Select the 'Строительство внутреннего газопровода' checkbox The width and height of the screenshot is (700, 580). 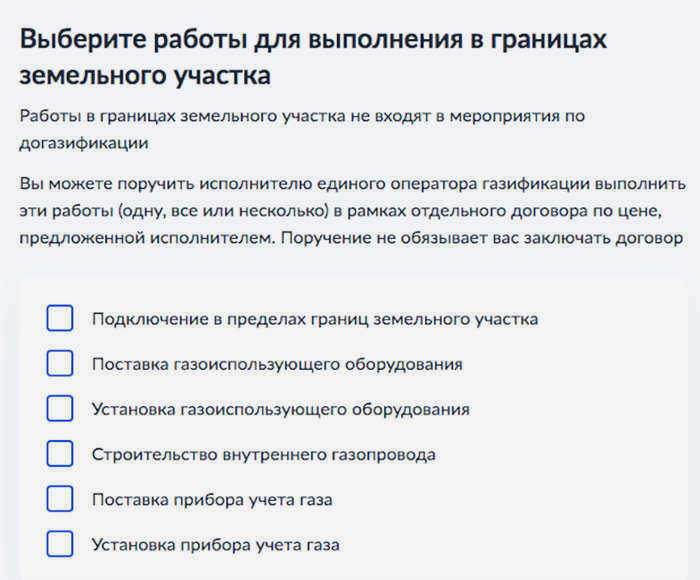click(60, 453)
